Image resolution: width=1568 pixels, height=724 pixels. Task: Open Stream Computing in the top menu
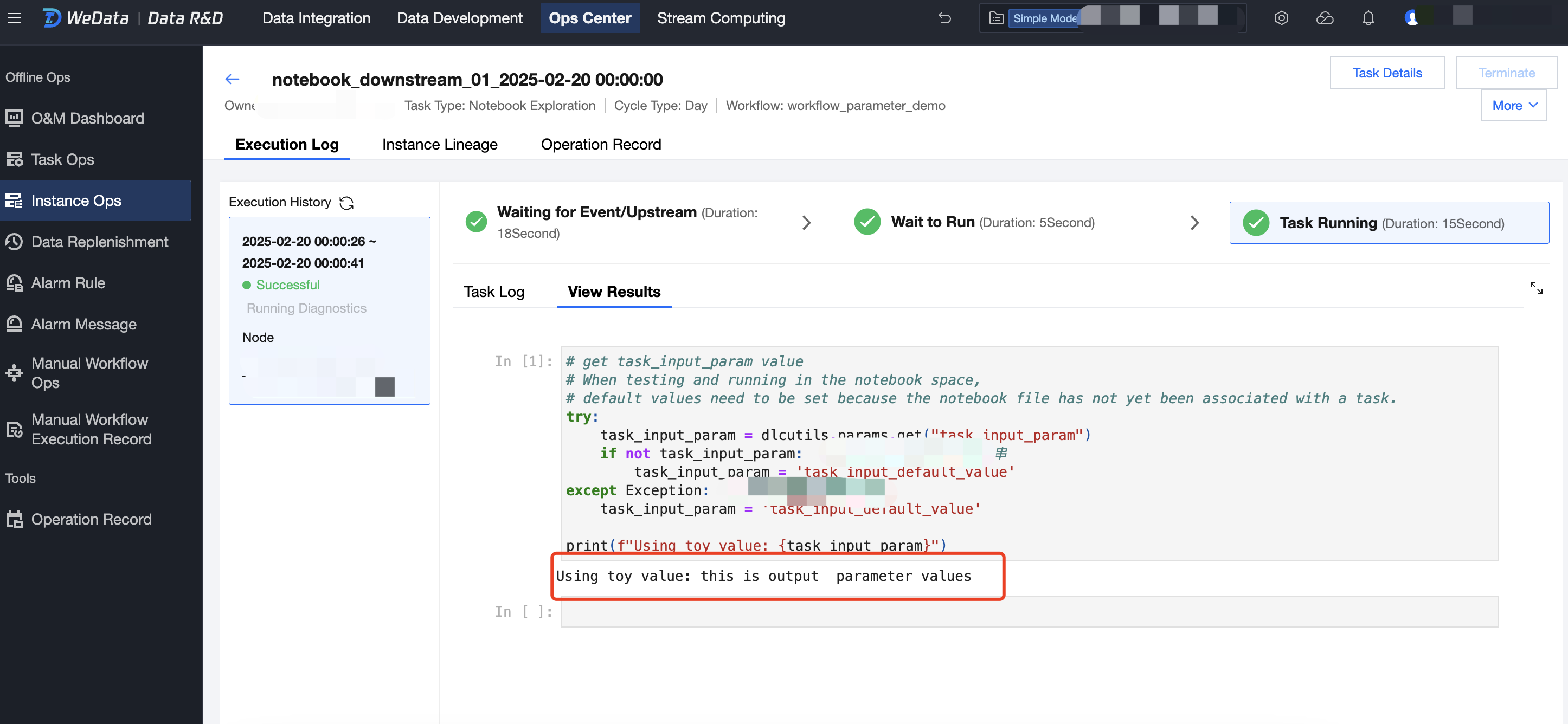click(x=721, y=18)
